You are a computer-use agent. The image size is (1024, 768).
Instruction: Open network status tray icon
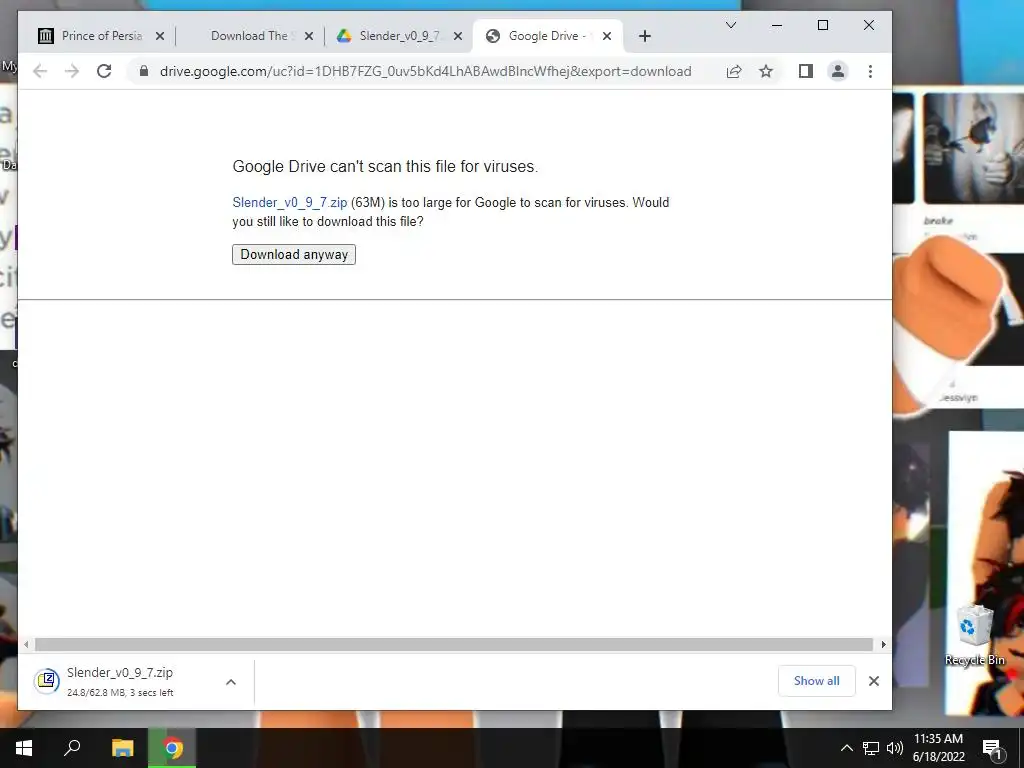click(871, 748)
